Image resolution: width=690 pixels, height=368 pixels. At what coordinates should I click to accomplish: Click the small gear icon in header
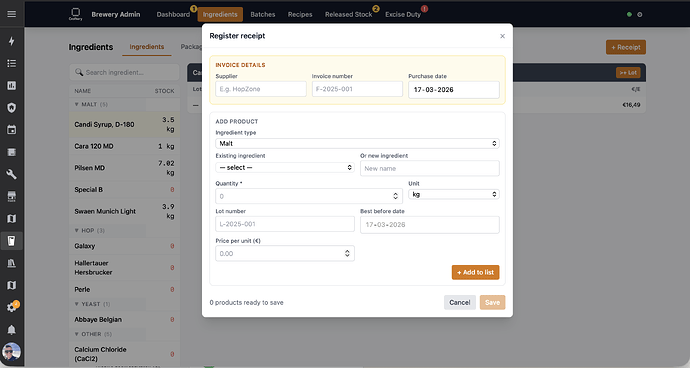click(x=640, y=15)
